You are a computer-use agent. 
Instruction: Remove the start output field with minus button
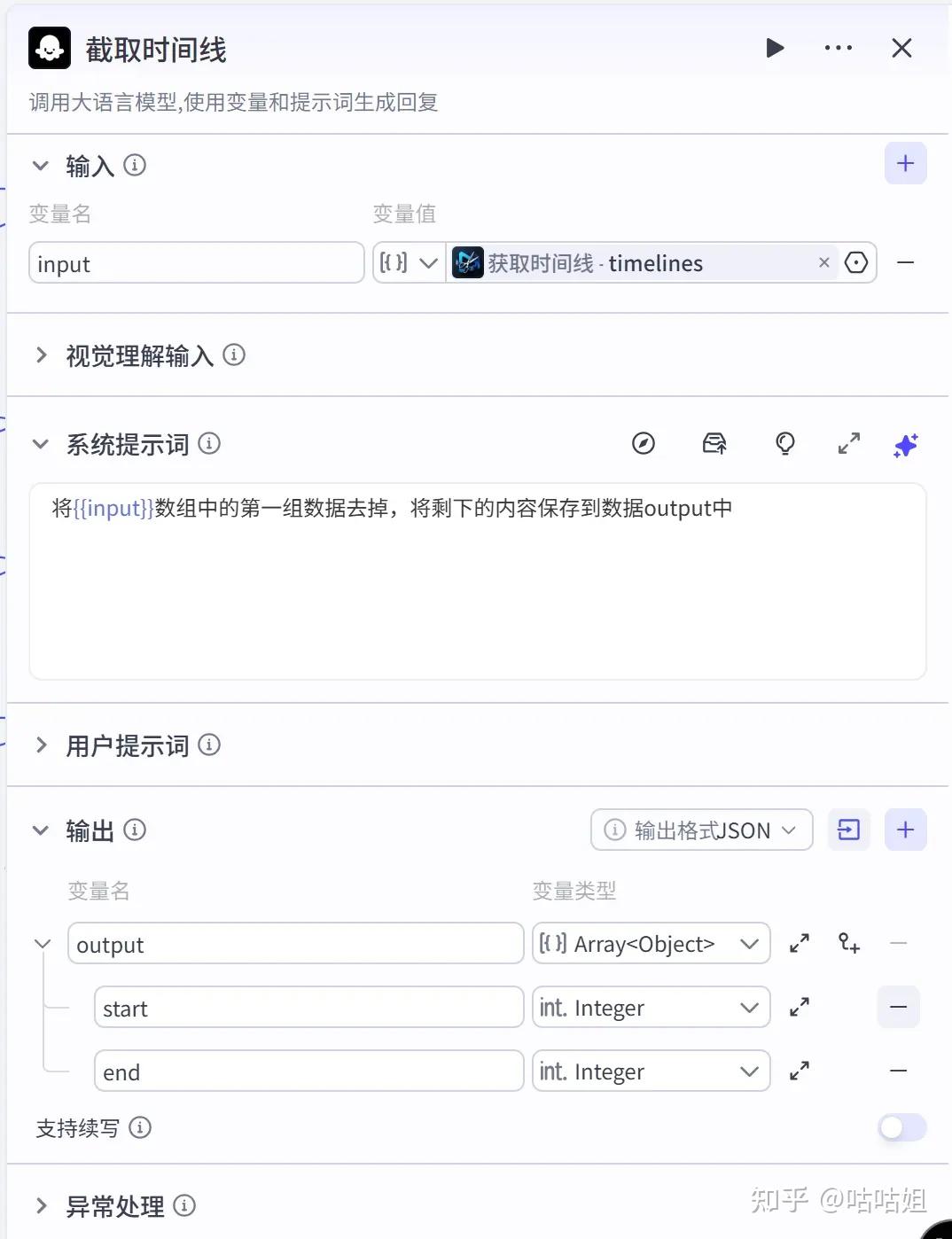(x=898, y=1008)
